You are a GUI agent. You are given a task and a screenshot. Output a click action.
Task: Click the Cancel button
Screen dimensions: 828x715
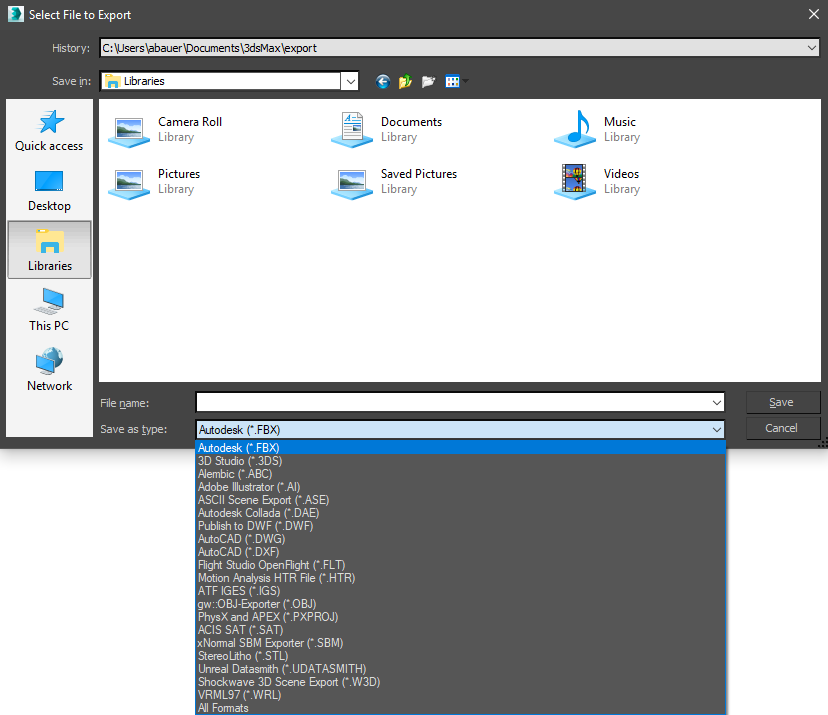[x=783, y=428]
